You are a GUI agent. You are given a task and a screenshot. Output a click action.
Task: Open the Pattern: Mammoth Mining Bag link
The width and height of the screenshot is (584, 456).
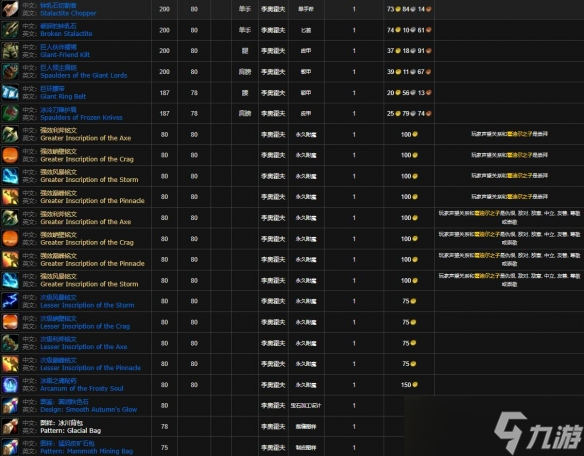tap(86, 451)
